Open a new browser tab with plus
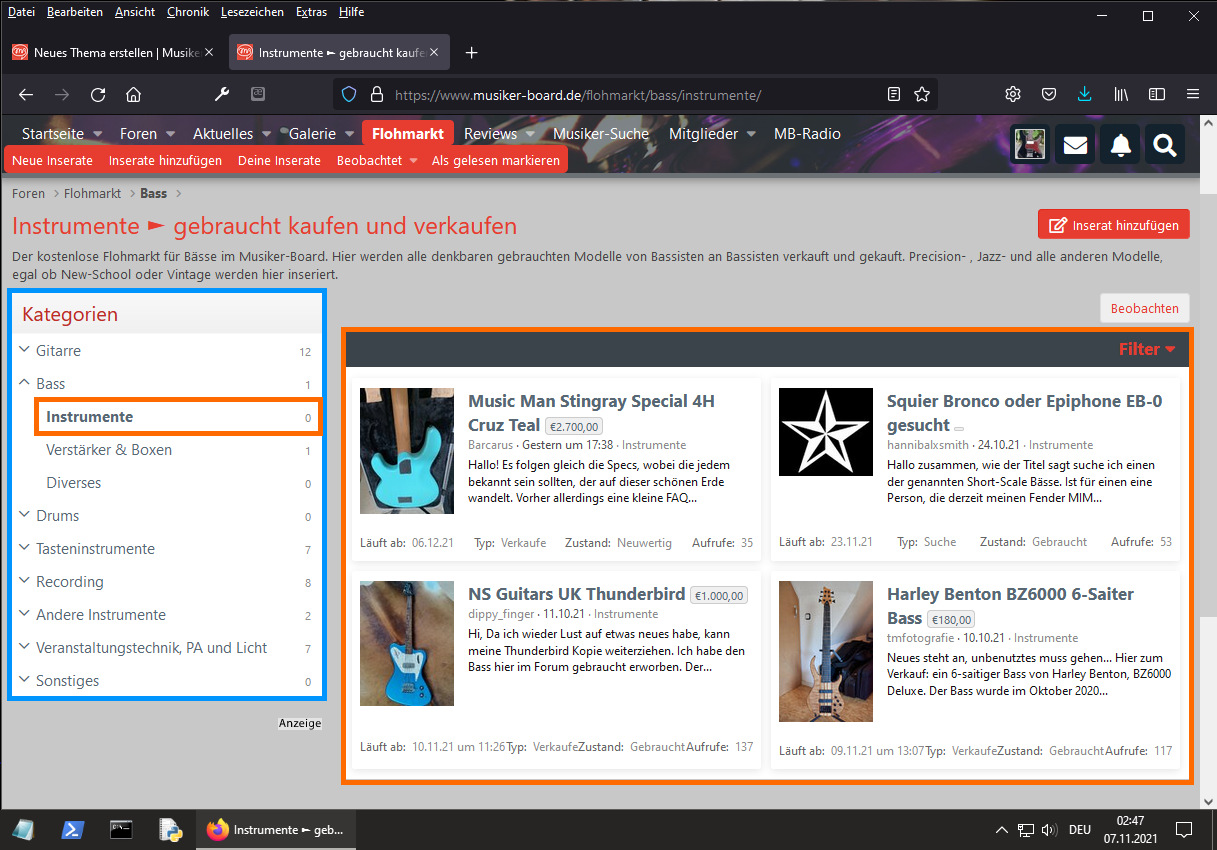Image resolution: width=1217 pixels, height=850 pixels. (x=472, y=53)
